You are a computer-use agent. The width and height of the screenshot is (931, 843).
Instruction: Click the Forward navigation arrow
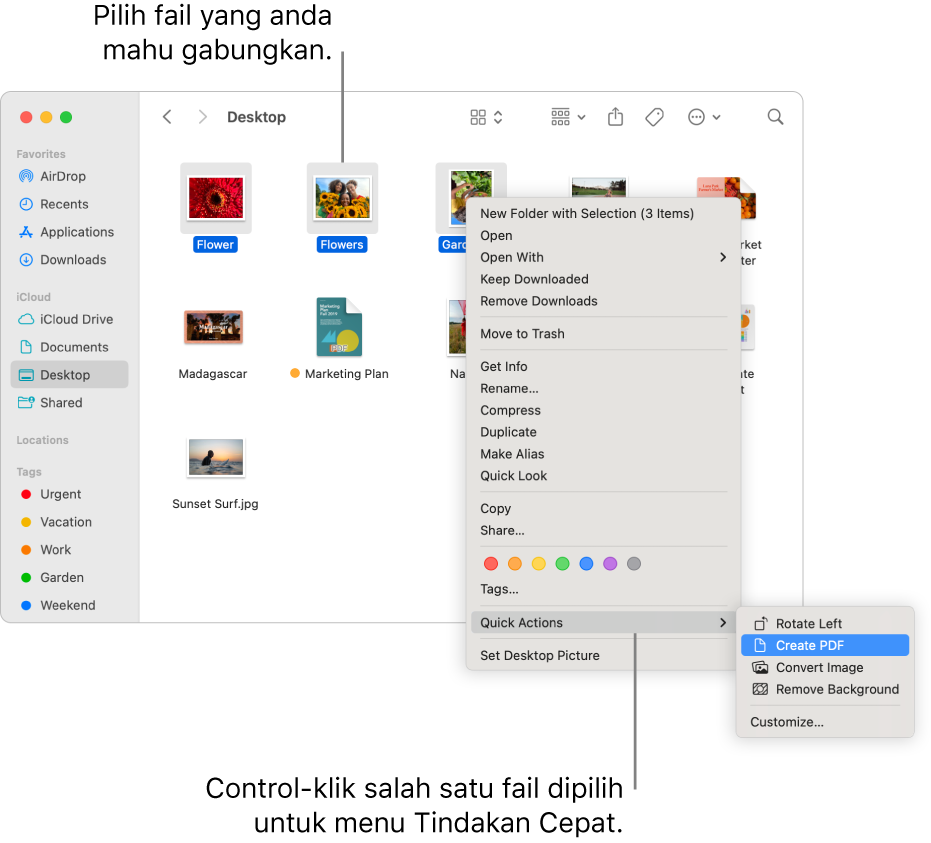[202, 117]
